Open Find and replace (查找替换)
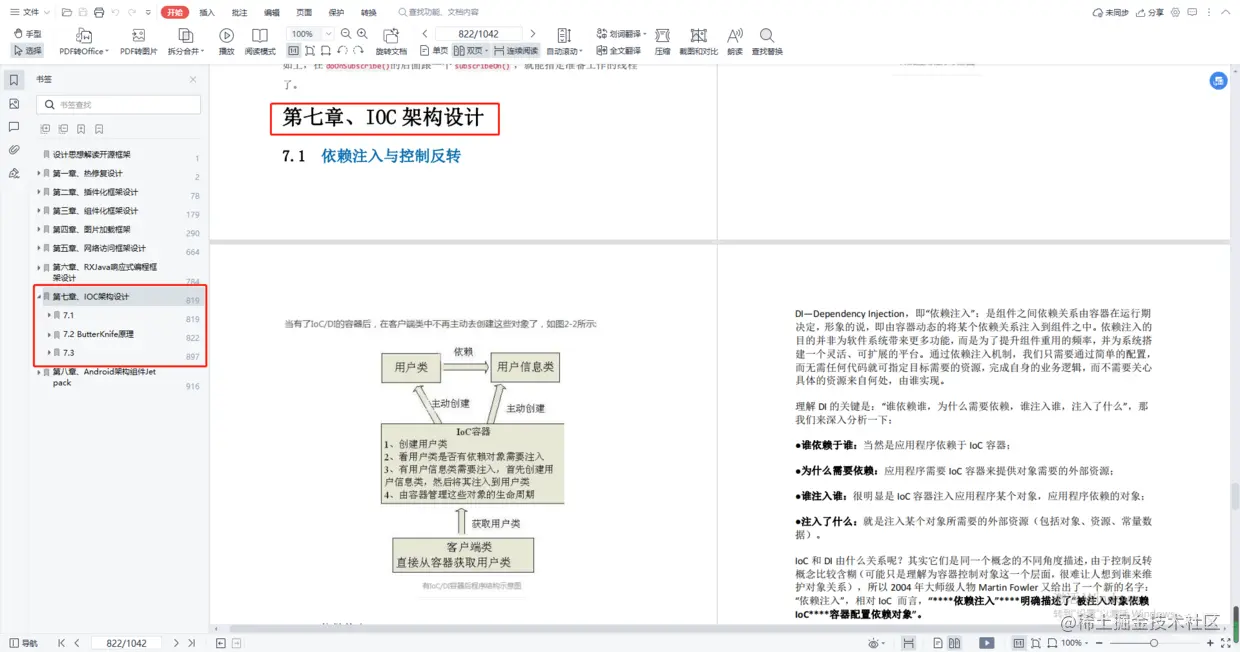 [x=767, y=42]
